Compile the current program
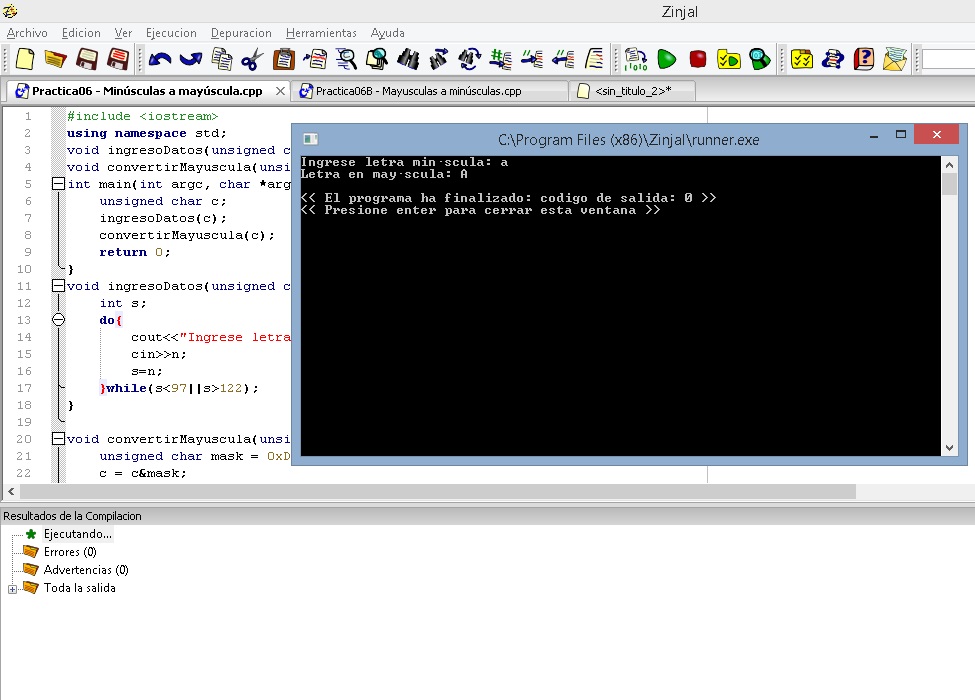This screenshot has width=975, height=700. pyautogui.click(x=633, y=59)
